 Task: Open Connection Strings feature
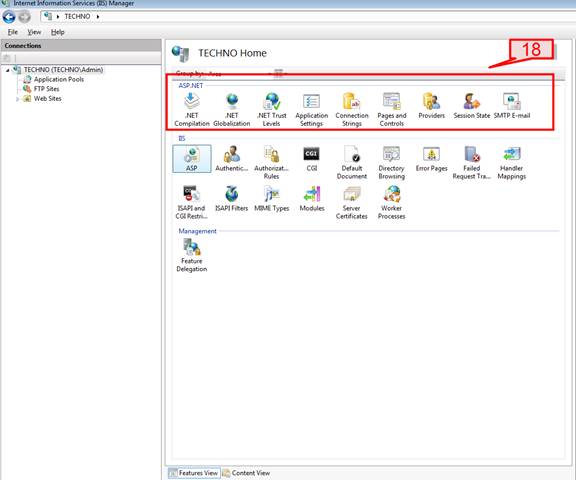tap(352, 109)
